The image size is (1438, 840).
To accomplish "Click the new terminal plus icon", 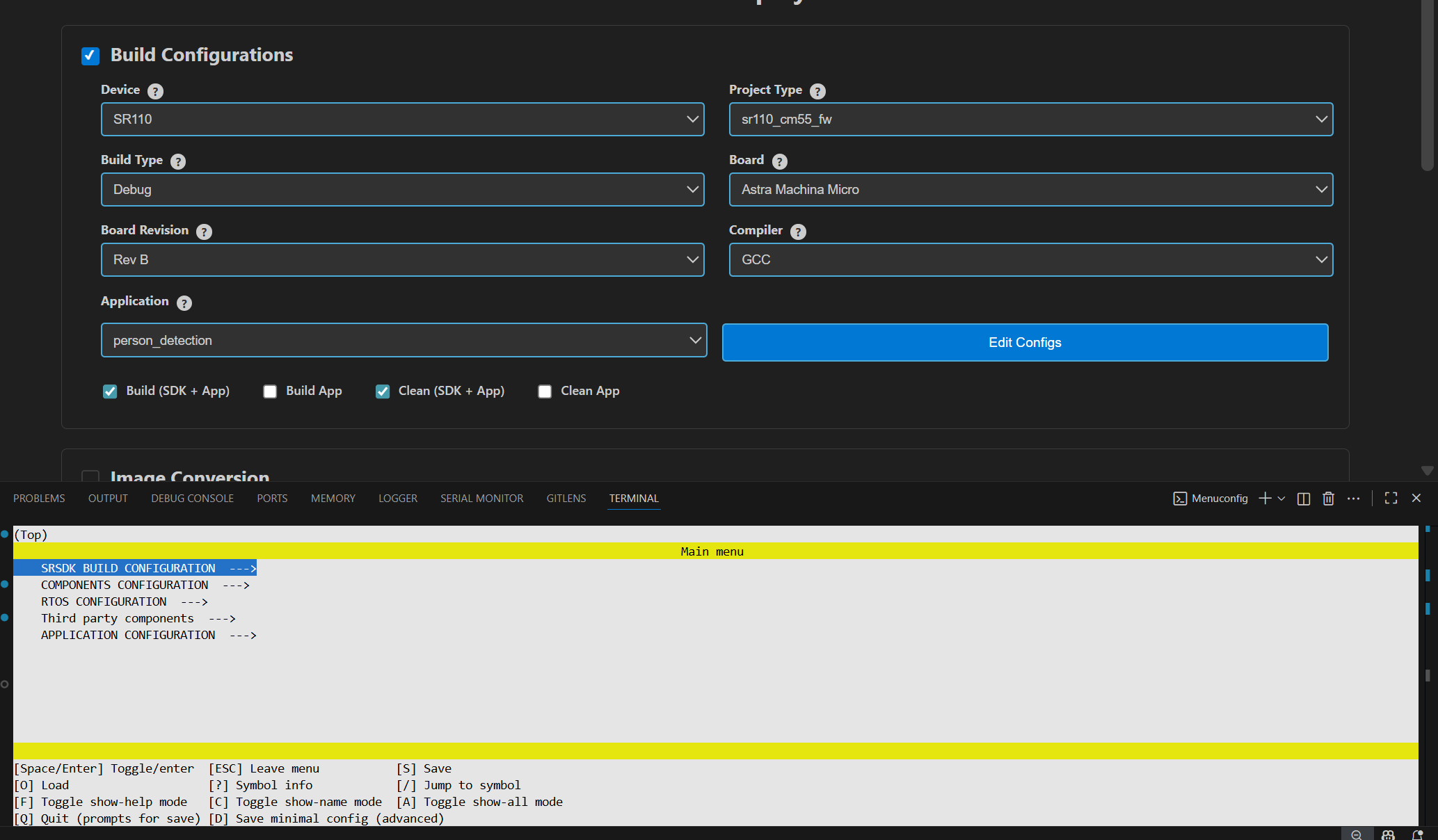I will 1265,499.
